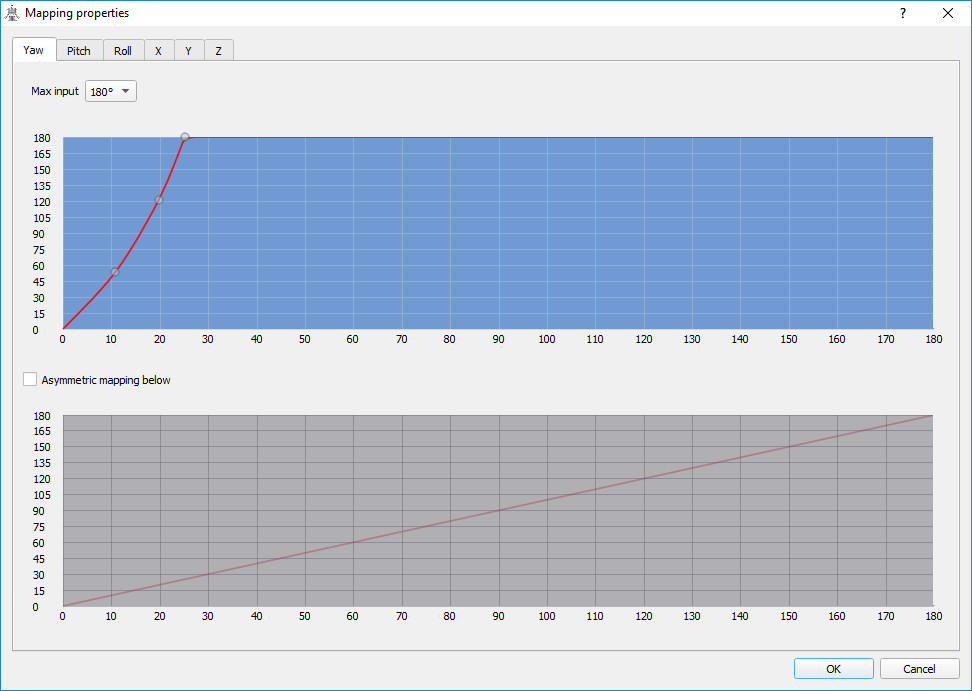
Task: Switch to the Pitch tab
Action: (79, 49)
